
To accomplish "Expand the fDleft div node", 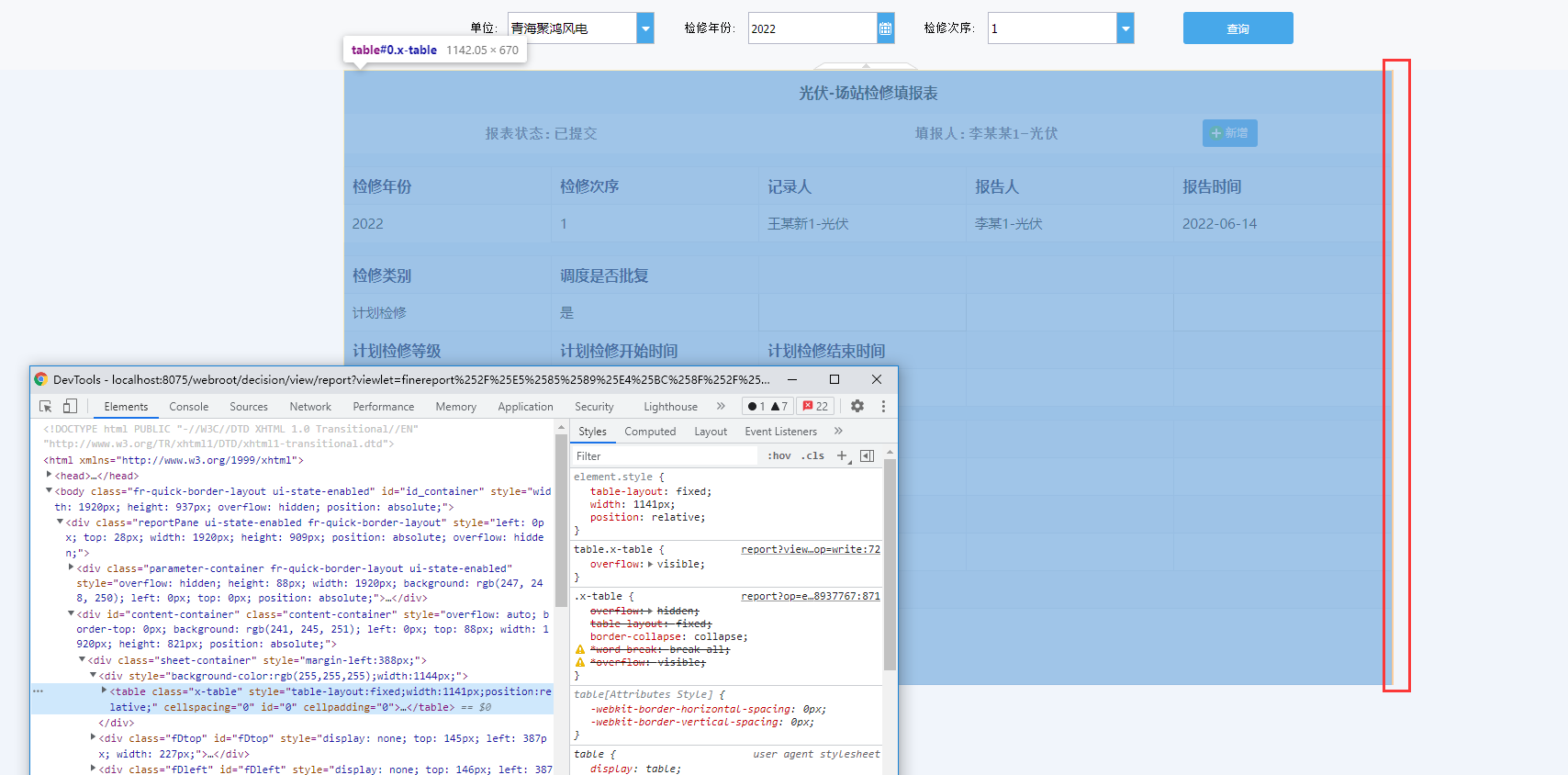I will pyautogui.click(x=93, y=769).
